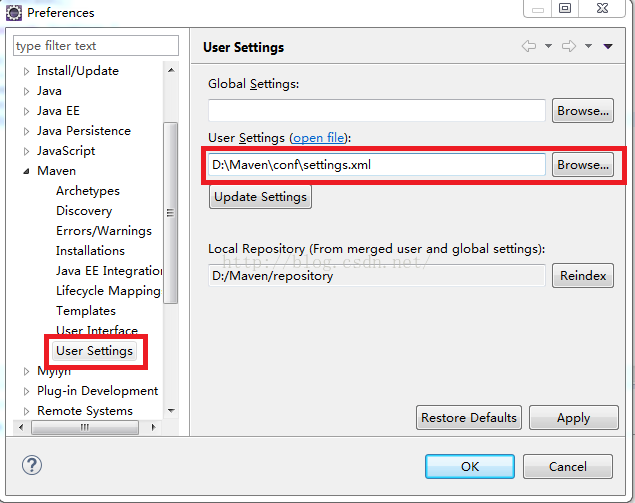635x503 pixels.
Task: Click the back navigation arrow icon
Action: point(529,46)
